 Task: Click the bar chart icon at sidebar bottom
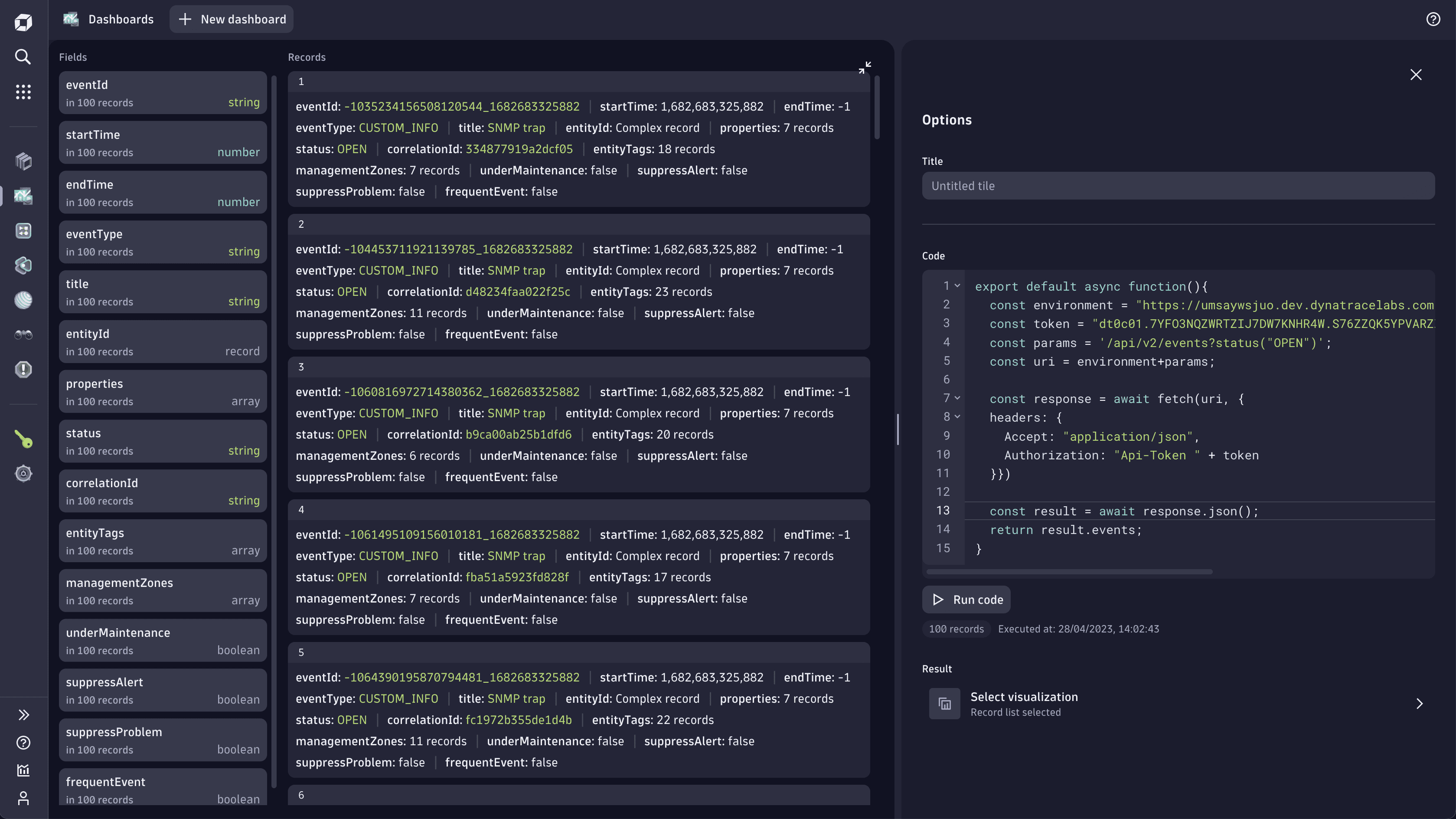tap(23, 770)
